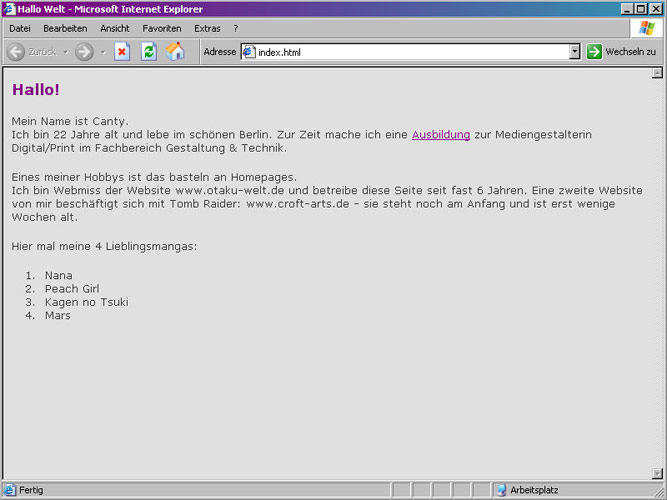Click the text "Hier mal meine 4 Lieblingsmangas:"
This screenshot has width=667, height=500.
pos(104,246)
